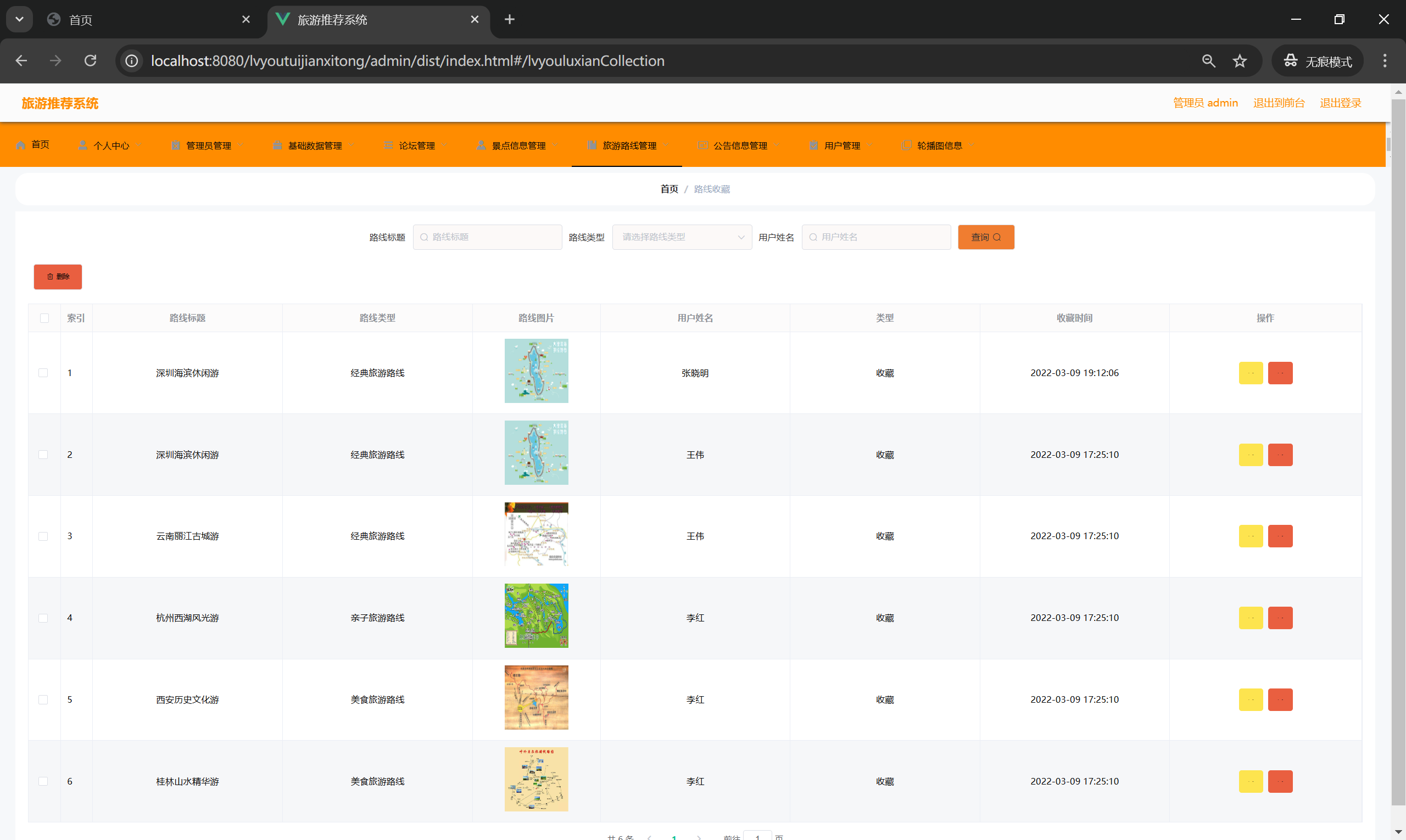Click 管理员 admin text in header

click(1206, 103)
